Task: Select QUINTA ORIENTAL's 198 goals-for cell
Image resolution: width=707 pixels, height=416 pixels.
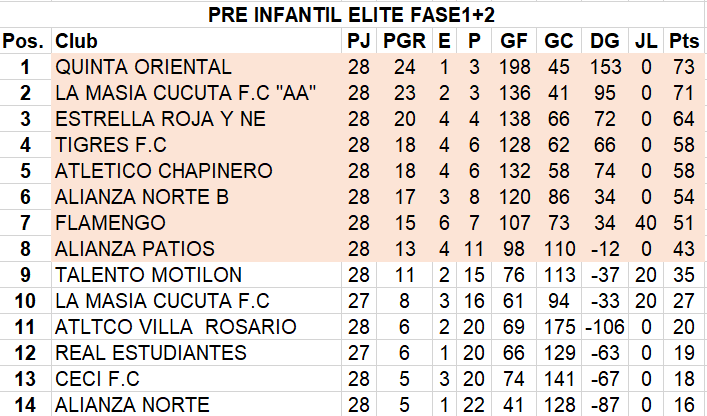Action: [x=514, y=67]
